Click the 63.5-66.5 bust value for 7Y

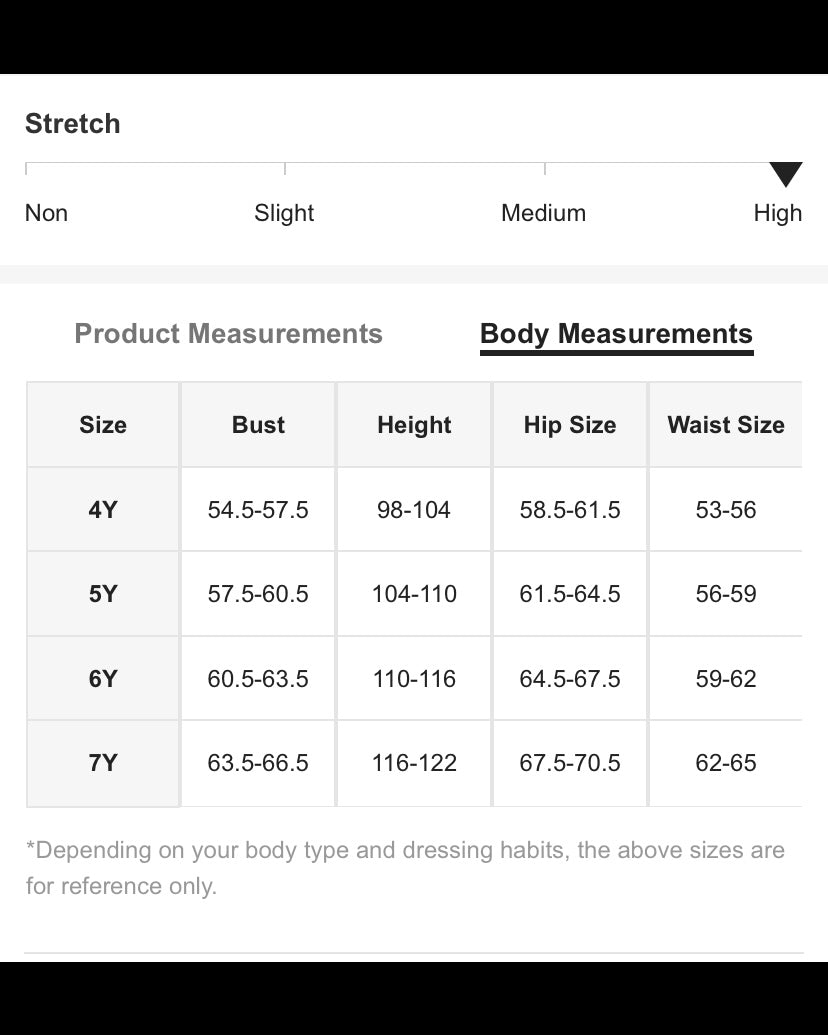[257, 763]
